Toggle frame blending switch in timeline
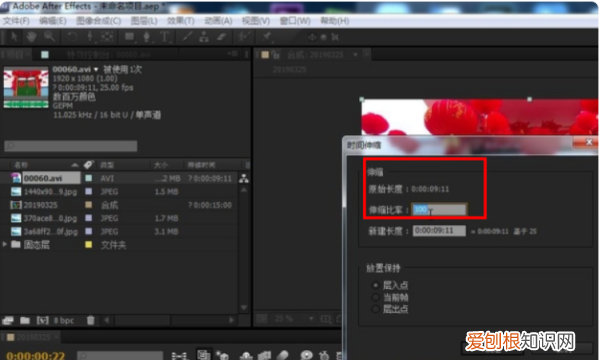The width and height of the screenshot is (600, 360). pyautogui.click(x=264, y=355)
